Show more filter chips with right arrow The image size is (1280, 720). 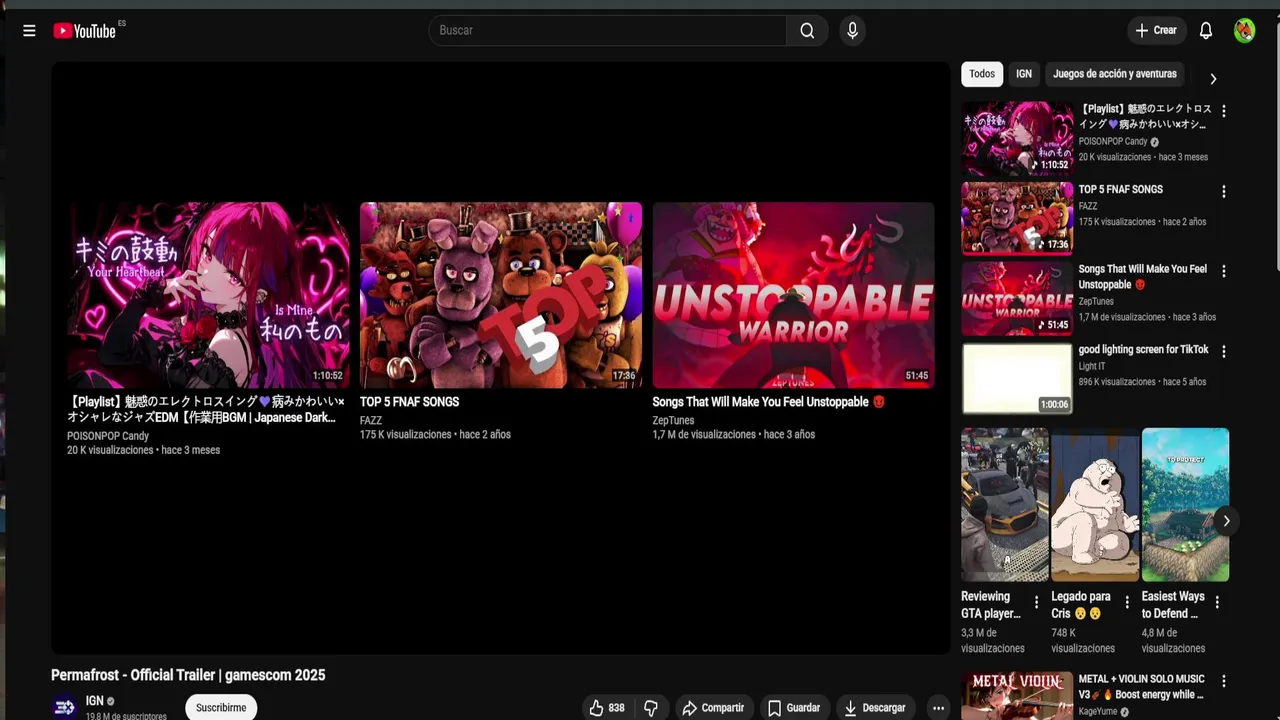(1213, 78)
